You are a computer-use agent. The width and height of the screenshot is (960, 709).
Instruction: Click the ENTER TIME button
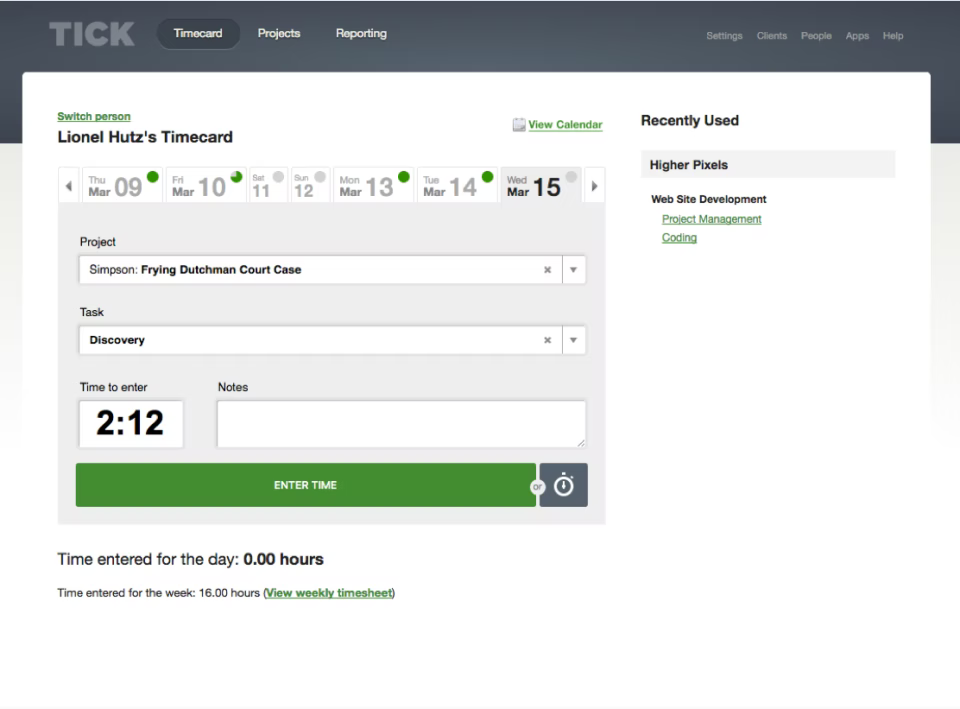(306, 485)
